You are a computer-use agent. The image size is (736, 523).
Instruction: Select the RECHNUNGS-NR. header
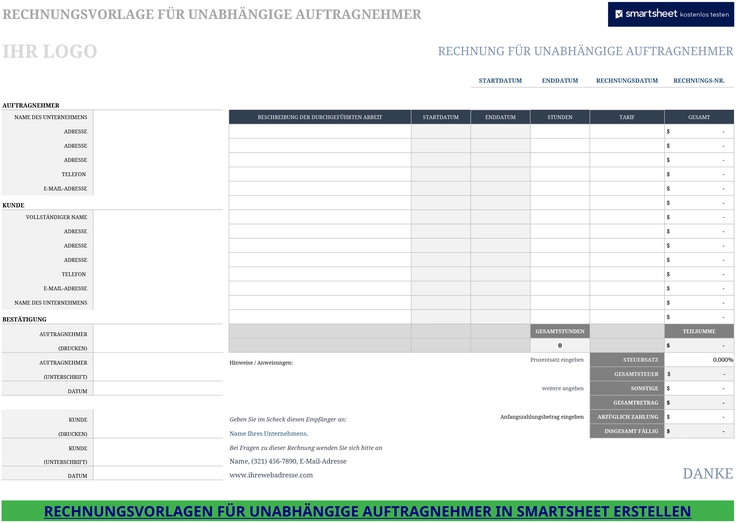pyautogui.click(x=698, y=81)
